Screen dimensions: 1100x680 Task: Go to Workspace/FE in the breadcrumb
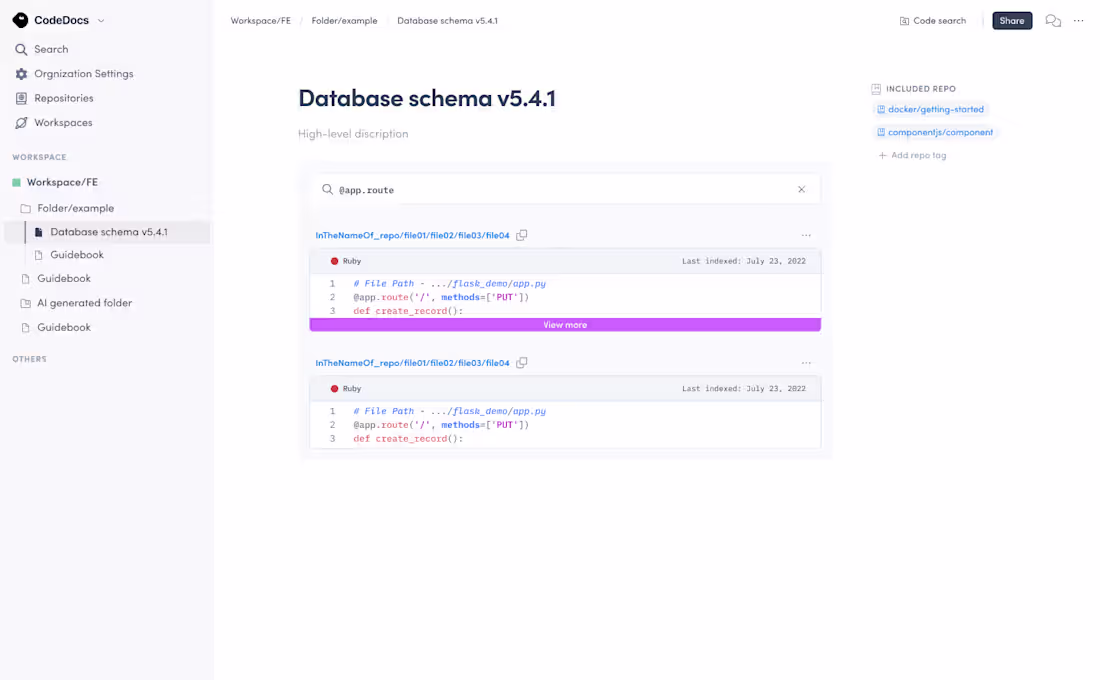coord(260,20)
